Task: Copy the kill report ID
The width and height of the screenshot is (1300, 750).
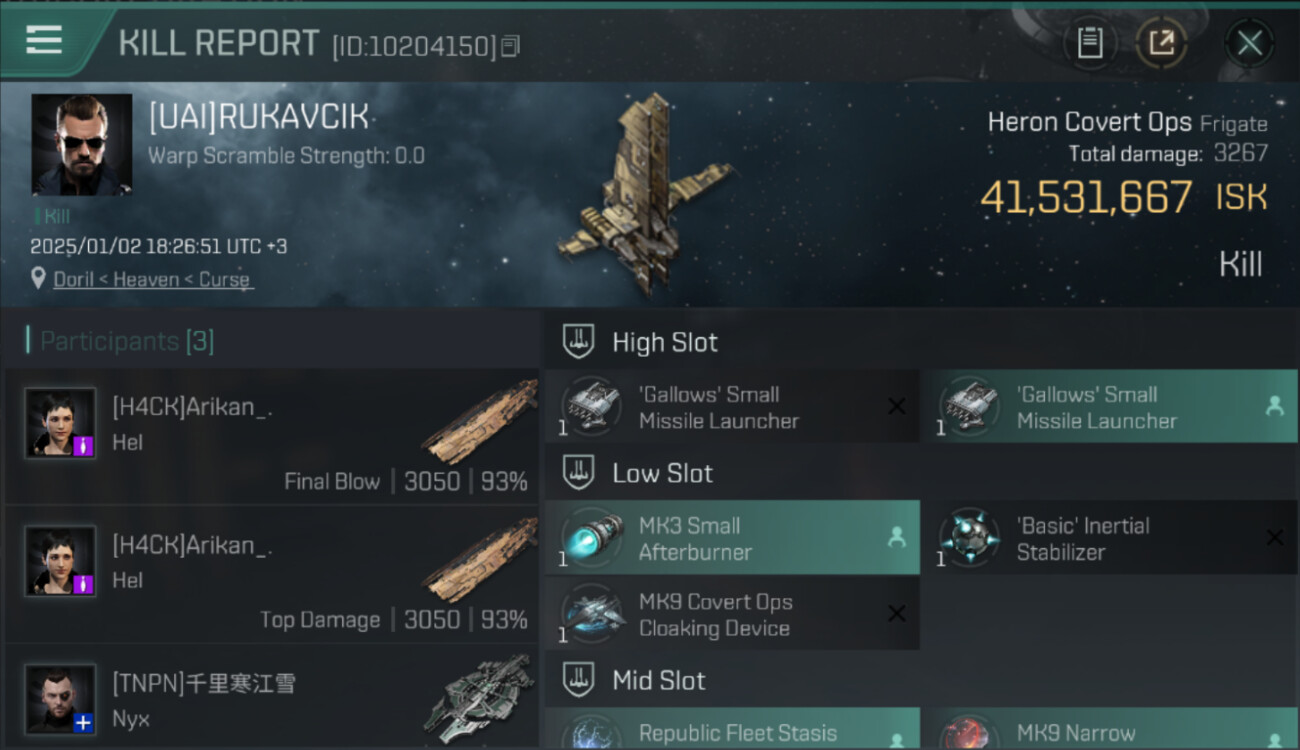Action: pos(511,46)
